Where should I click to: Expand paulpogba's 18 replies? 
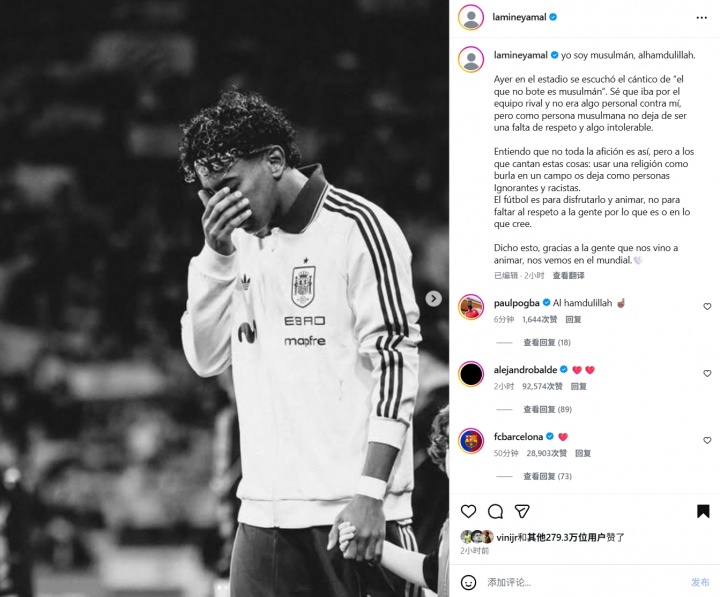click(x=546, y=343)
